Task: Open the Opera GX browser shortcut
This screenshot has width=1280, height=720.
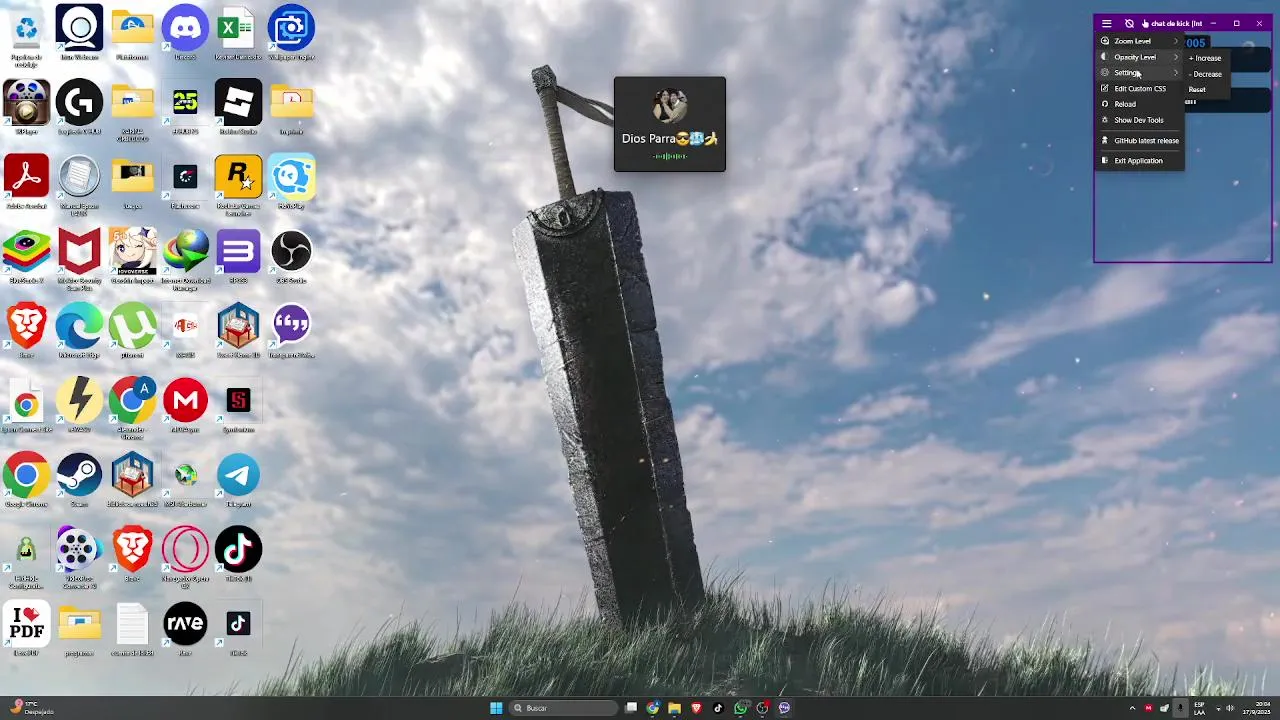Action: pyautogui.click(x=185, y=557)
